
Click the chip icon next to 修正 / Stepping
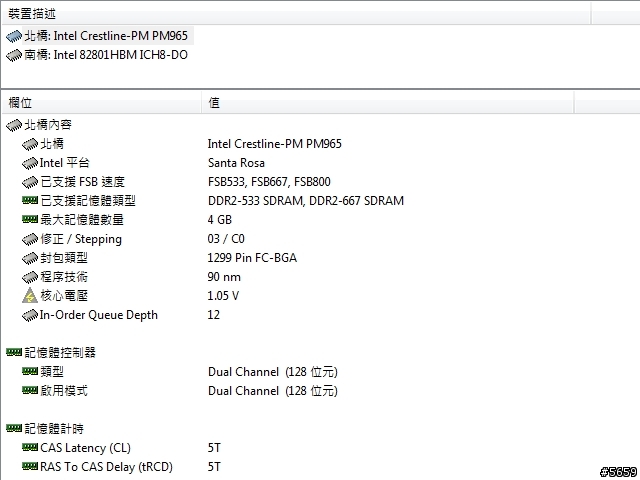click(x=30, y=239)
